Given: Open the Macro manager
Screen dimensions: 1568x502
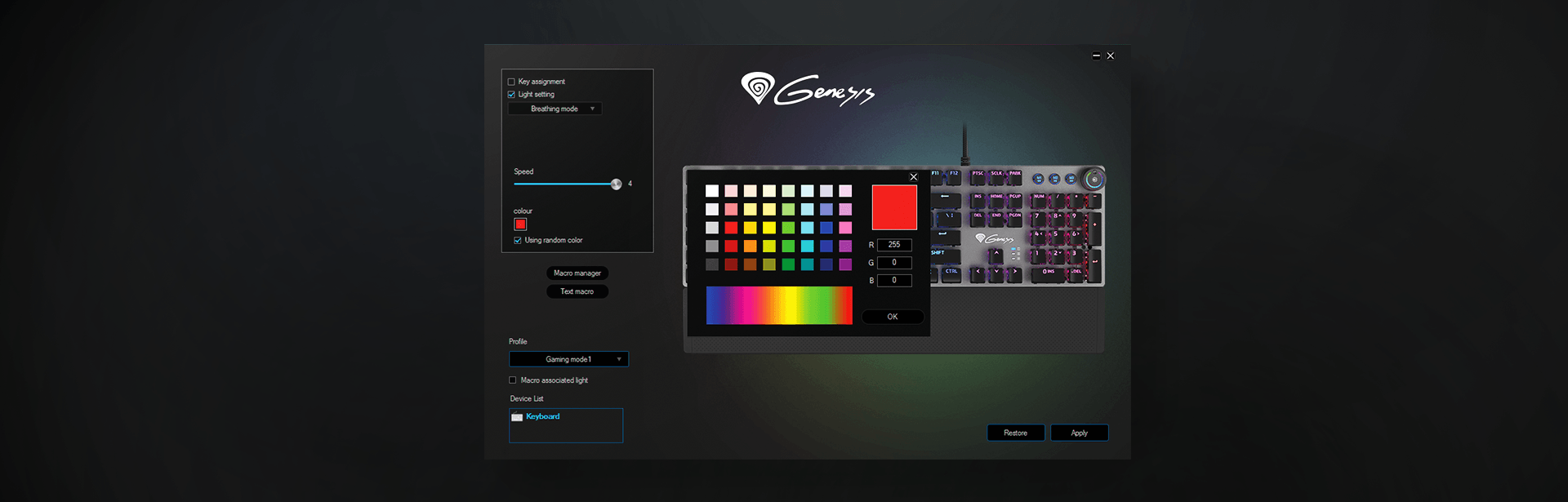Looking at the screenshot, I should point(577,273).
